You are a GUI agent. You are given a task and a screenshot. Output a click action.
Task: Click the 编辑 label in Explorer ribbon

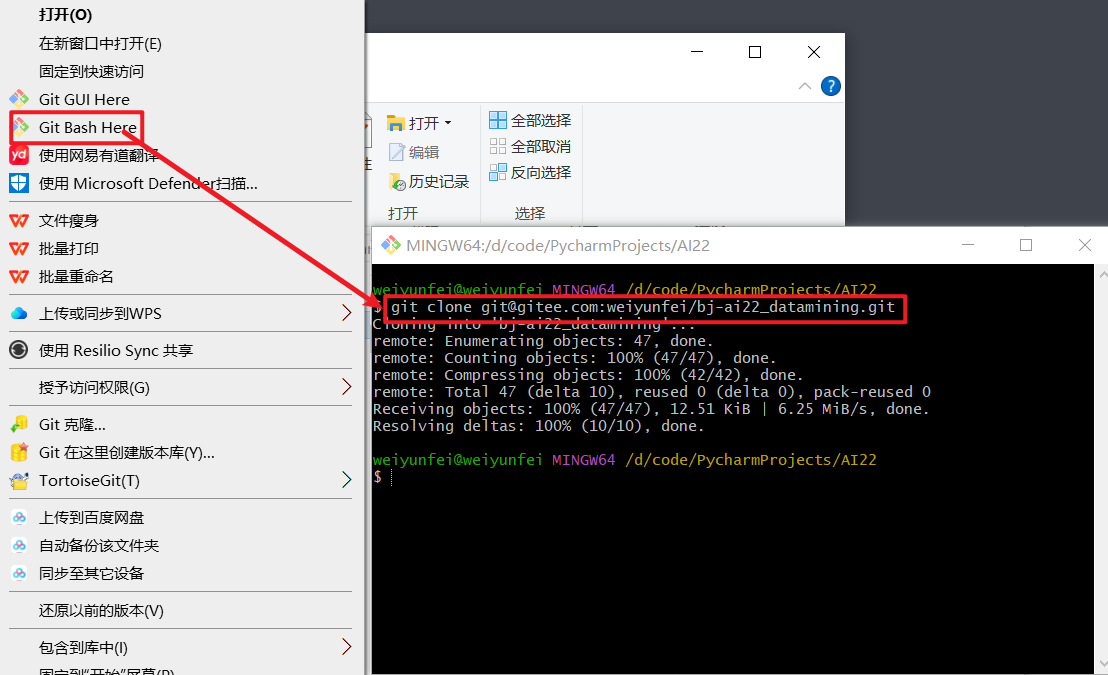point(424,152)
